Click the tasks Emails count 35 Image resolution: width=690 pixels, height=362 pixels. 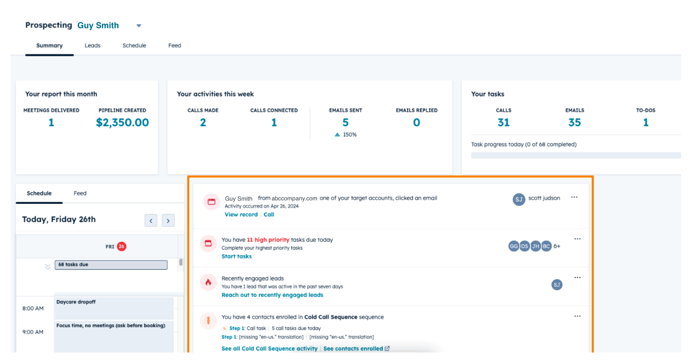(x=575, y=122)
